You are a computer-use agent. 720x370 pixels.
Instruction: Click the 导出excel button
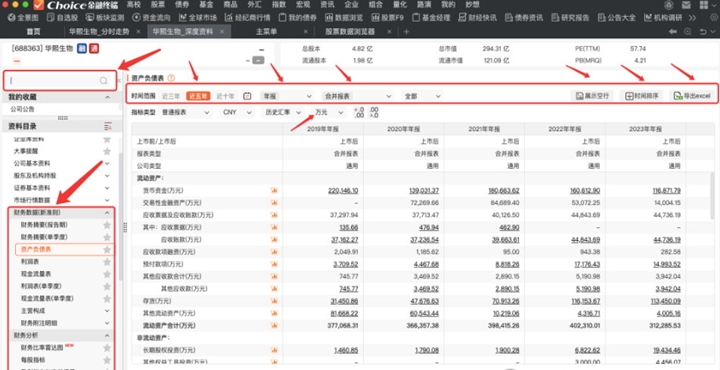(692, 96)
